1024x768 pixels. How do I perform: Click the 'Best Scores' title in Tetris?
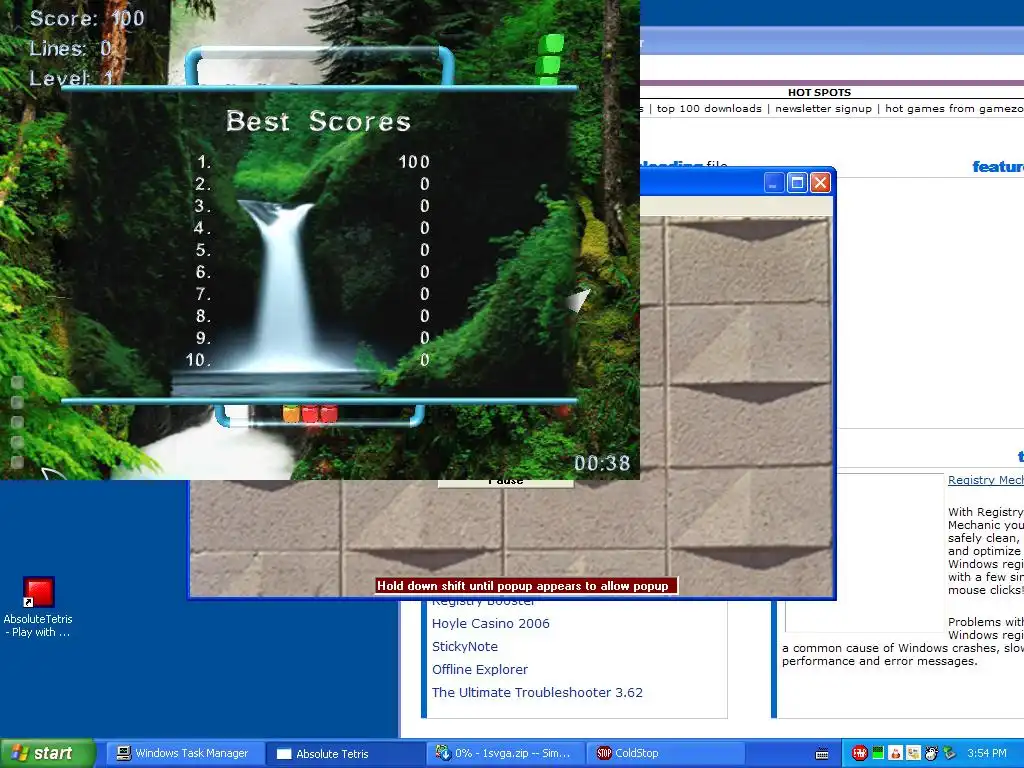coord(318,121)
